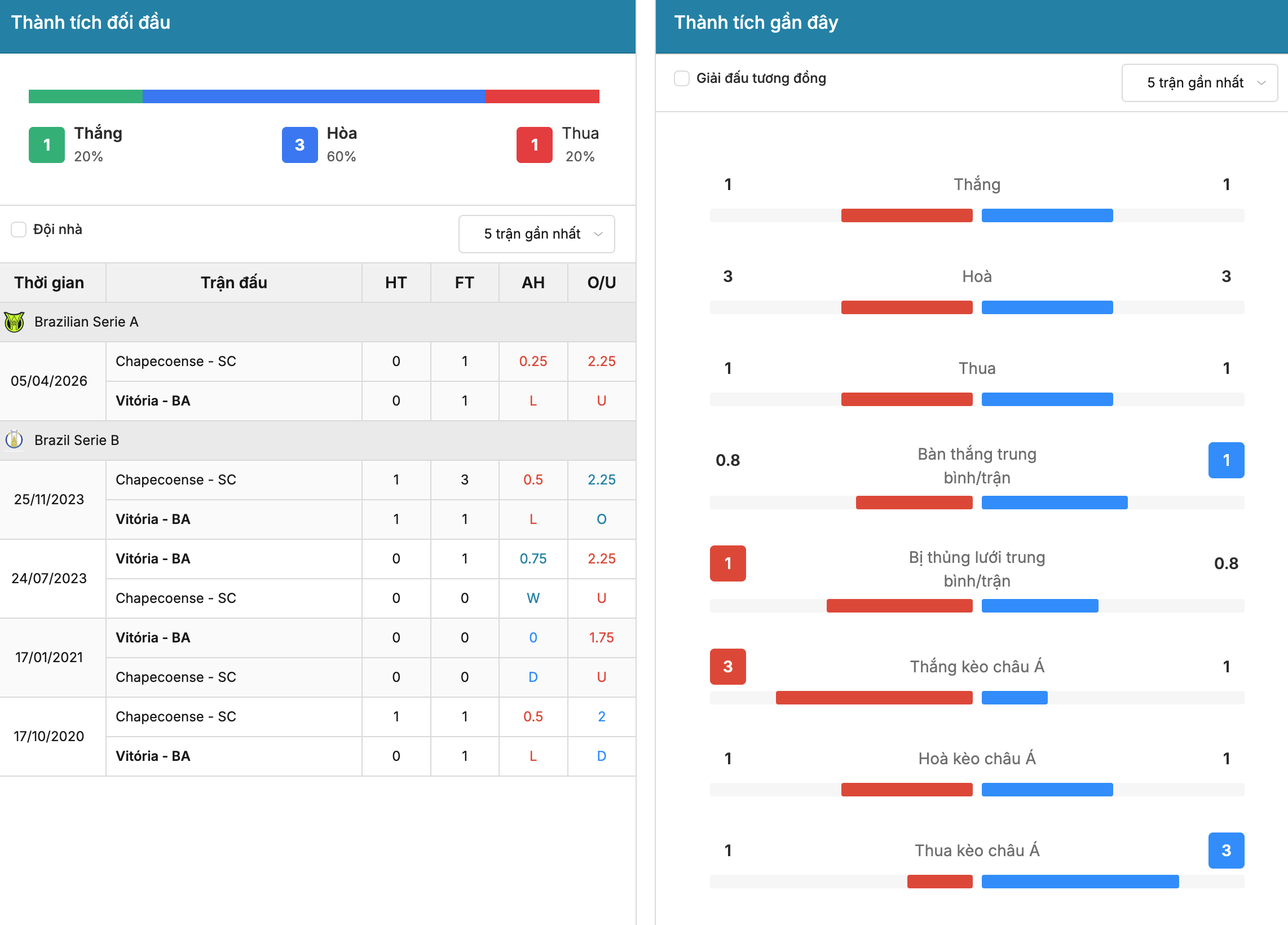This screenshot has width=1288, height=925.
Task: Open the head-to-head 5 trận gần nhất dropdown
Action: pos(537,234)
